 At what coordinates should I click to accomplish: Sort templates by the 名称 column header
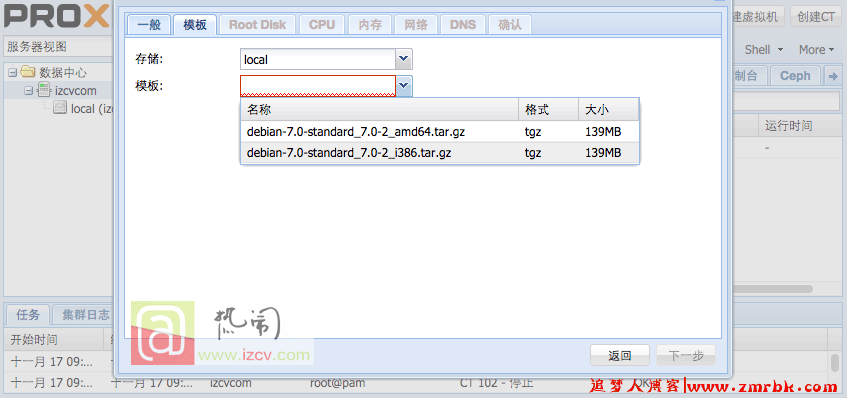(379, 110)
